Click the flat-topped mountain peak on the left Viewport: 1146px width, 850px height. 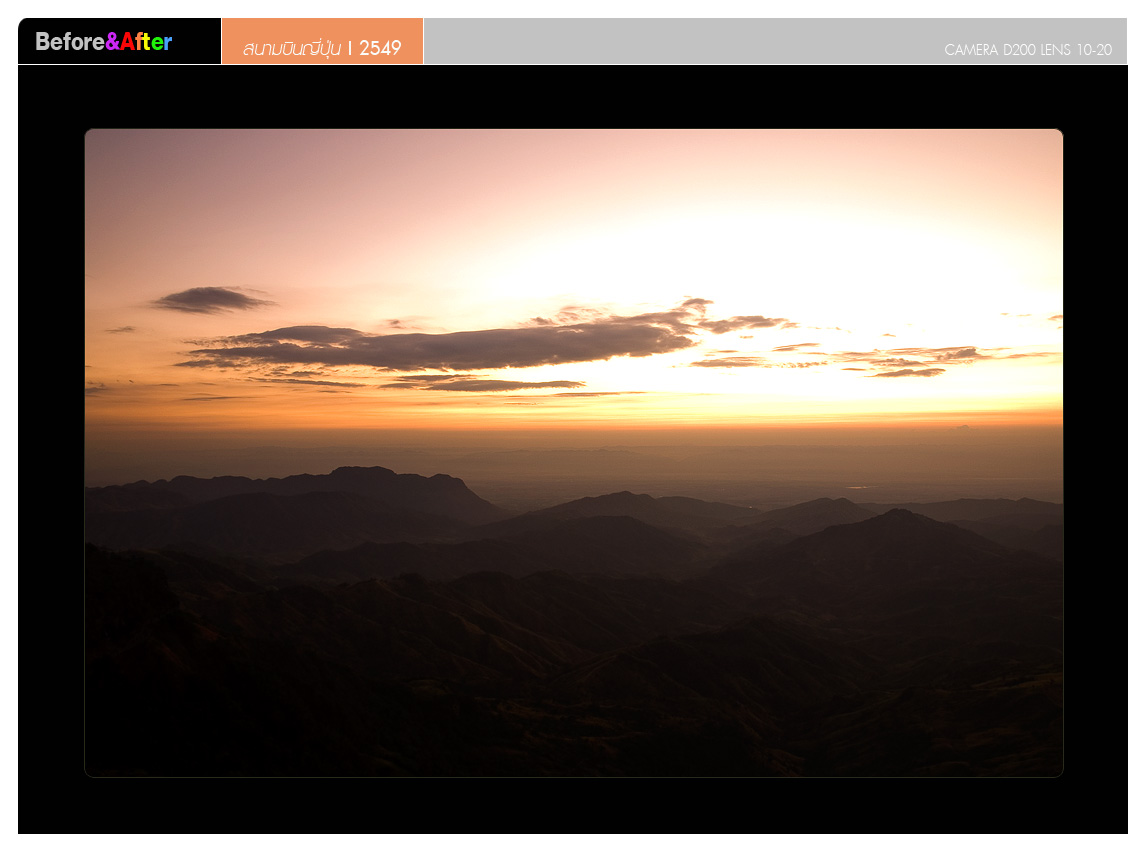click(x=362, y=472)
